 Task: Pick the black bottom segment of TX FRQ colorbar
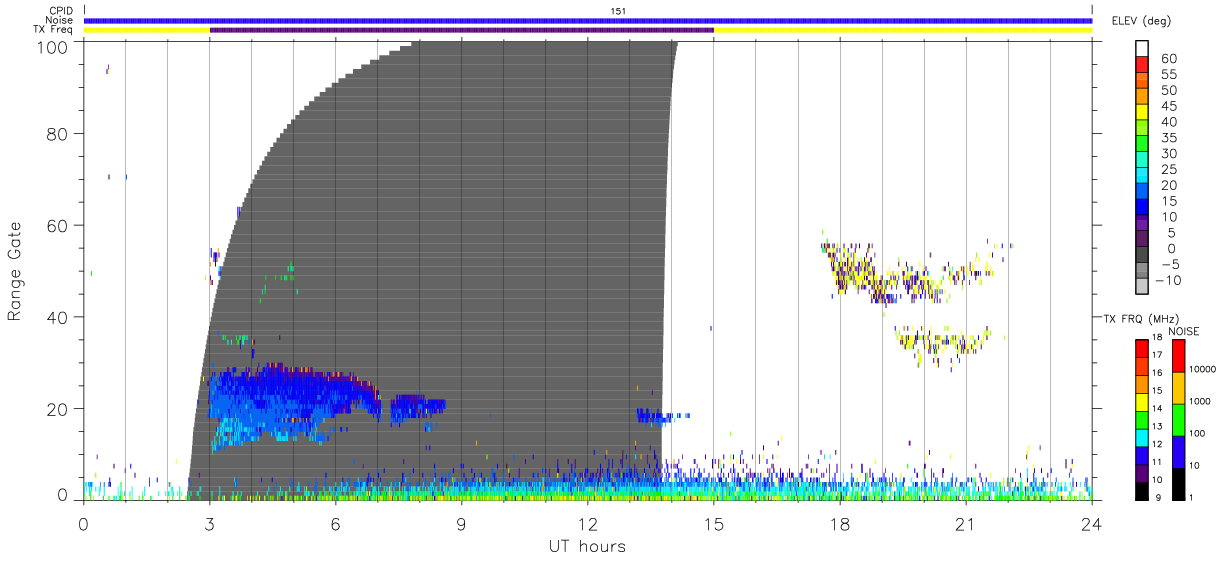[1141, 490]
